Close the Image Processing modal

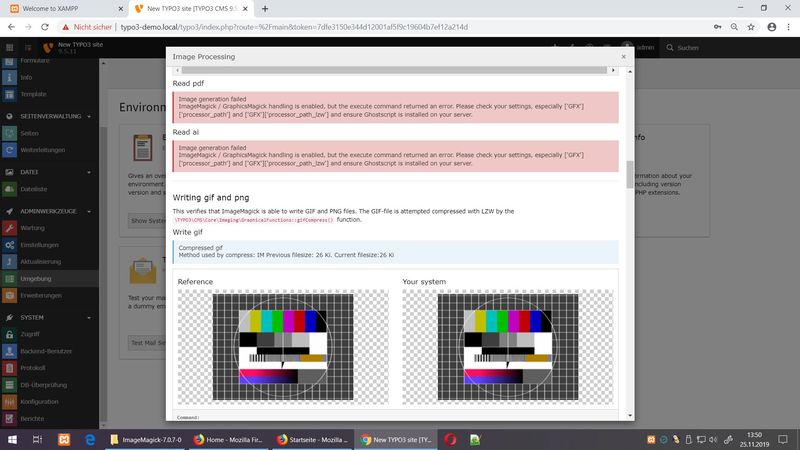[x=623, y=57]
